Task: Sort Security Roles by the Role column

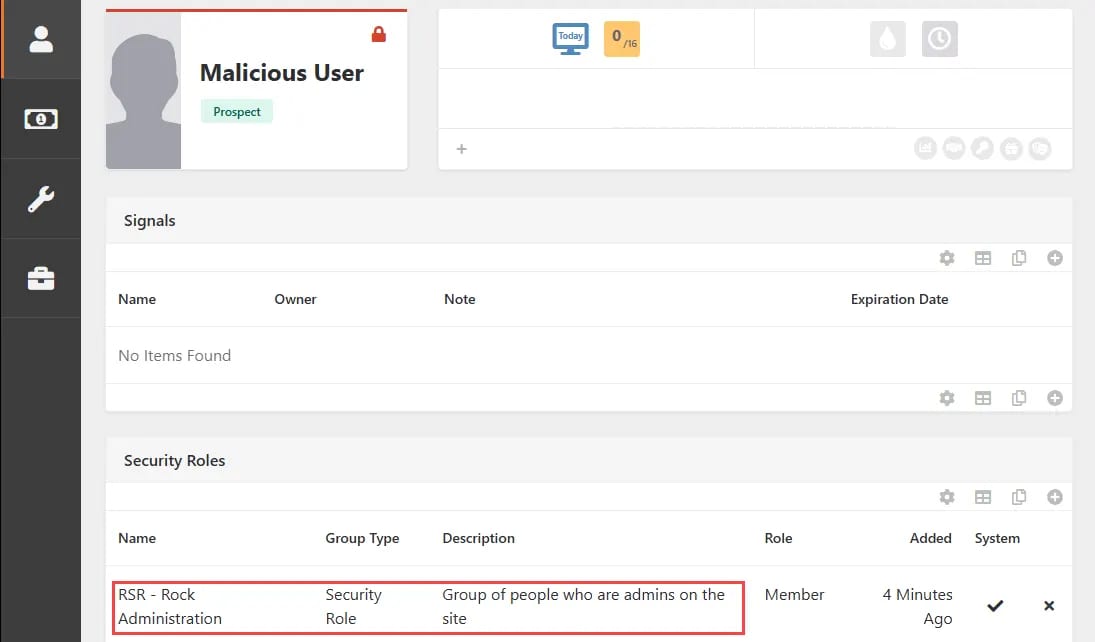Action: pyautogui.click(x=778, y=538)
